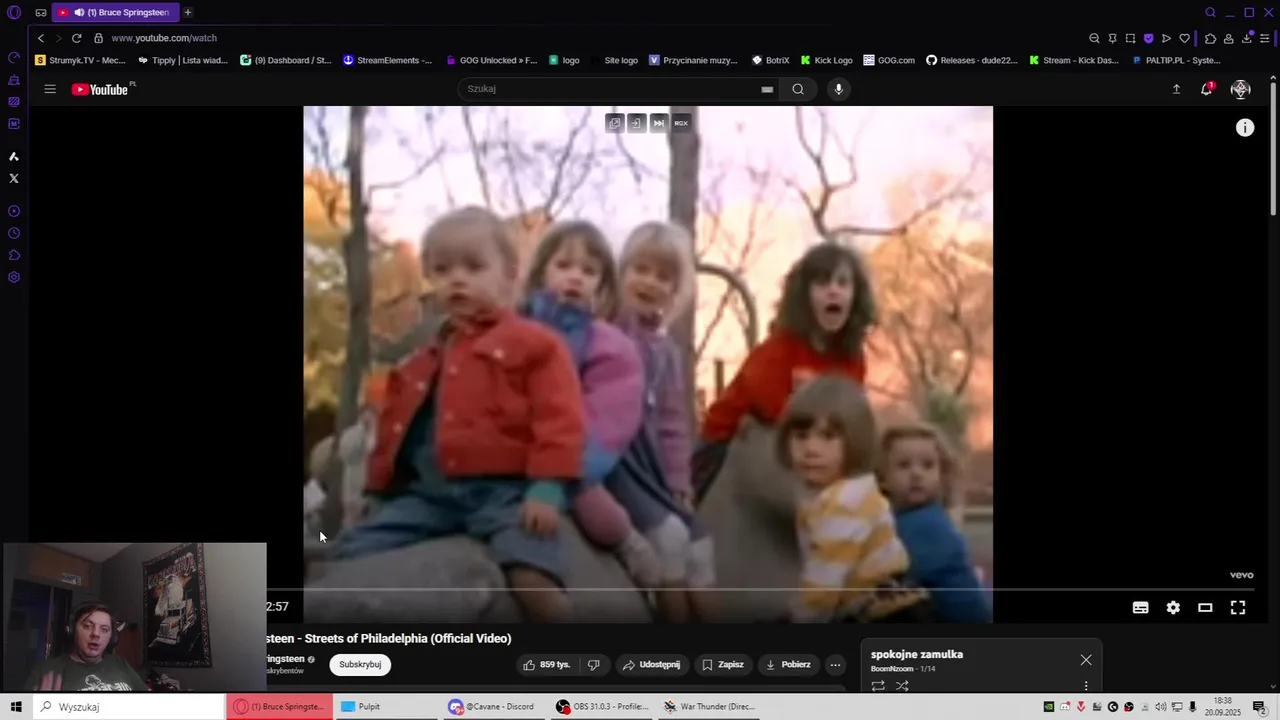Screen dimensions: 1280x720
Task: Click the page scrollbar on the right
Action: tap(1274, 150)
